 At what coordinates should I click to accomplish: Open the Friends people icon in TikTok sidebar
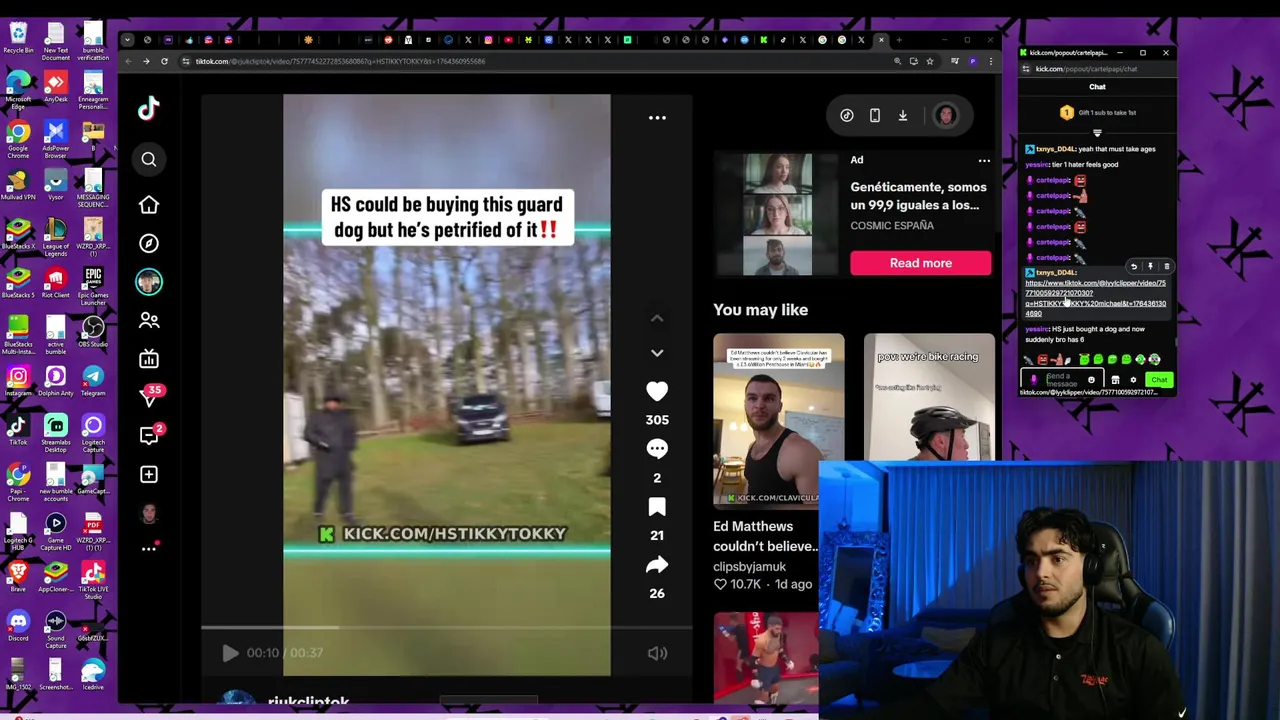[148, 320]
